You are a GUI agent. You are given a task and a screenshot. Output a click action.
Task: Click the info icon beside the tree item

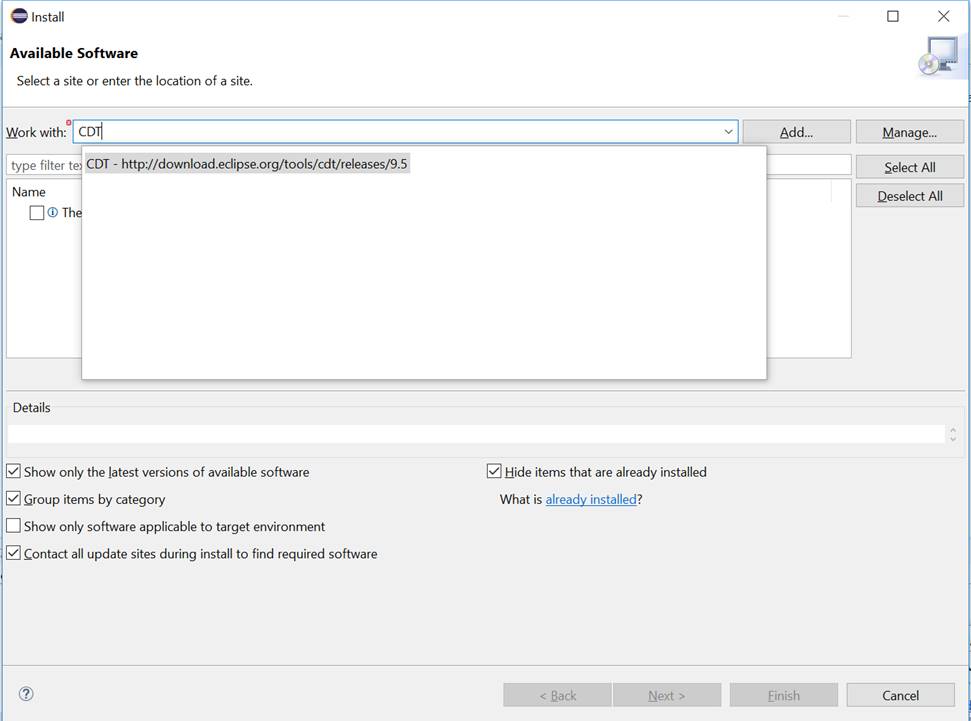52,212
